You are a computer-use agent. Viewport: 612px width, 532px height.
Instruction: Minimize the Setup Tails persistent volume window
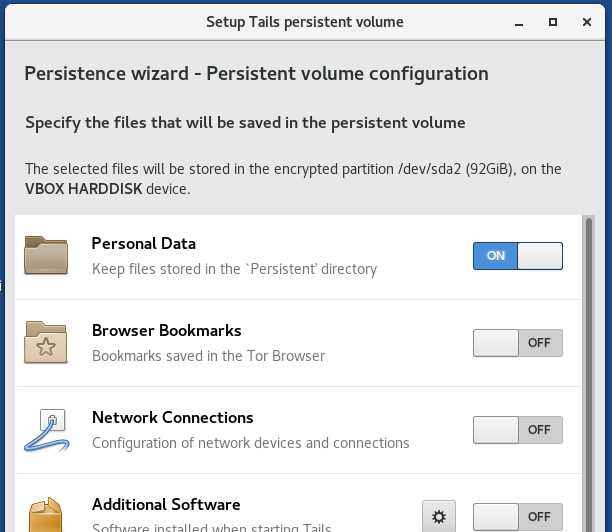pos(519,23)
